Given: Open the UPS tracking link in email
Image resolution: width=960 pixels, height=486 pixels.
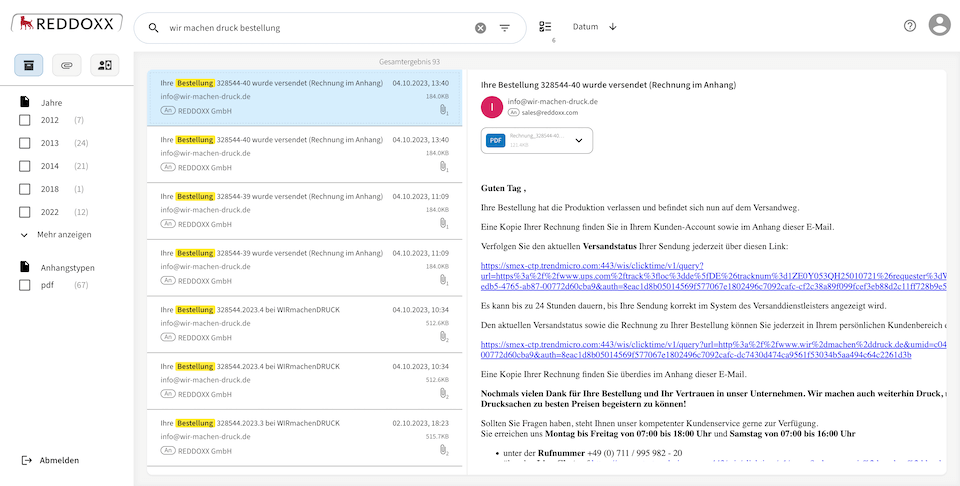Looking at the screenshot, I should [x=714, y=276].
